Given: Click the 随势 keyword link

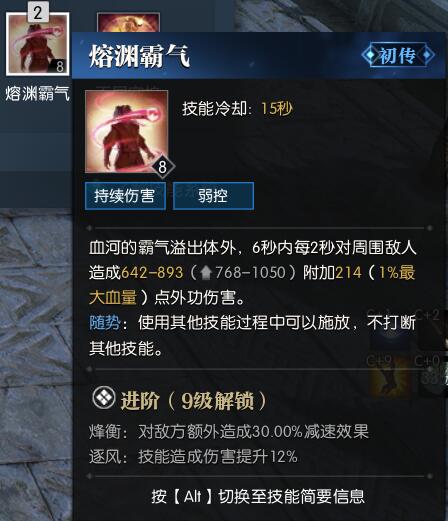Looking at the screenshot, I should pyautogui.click(x=104, y=323).
